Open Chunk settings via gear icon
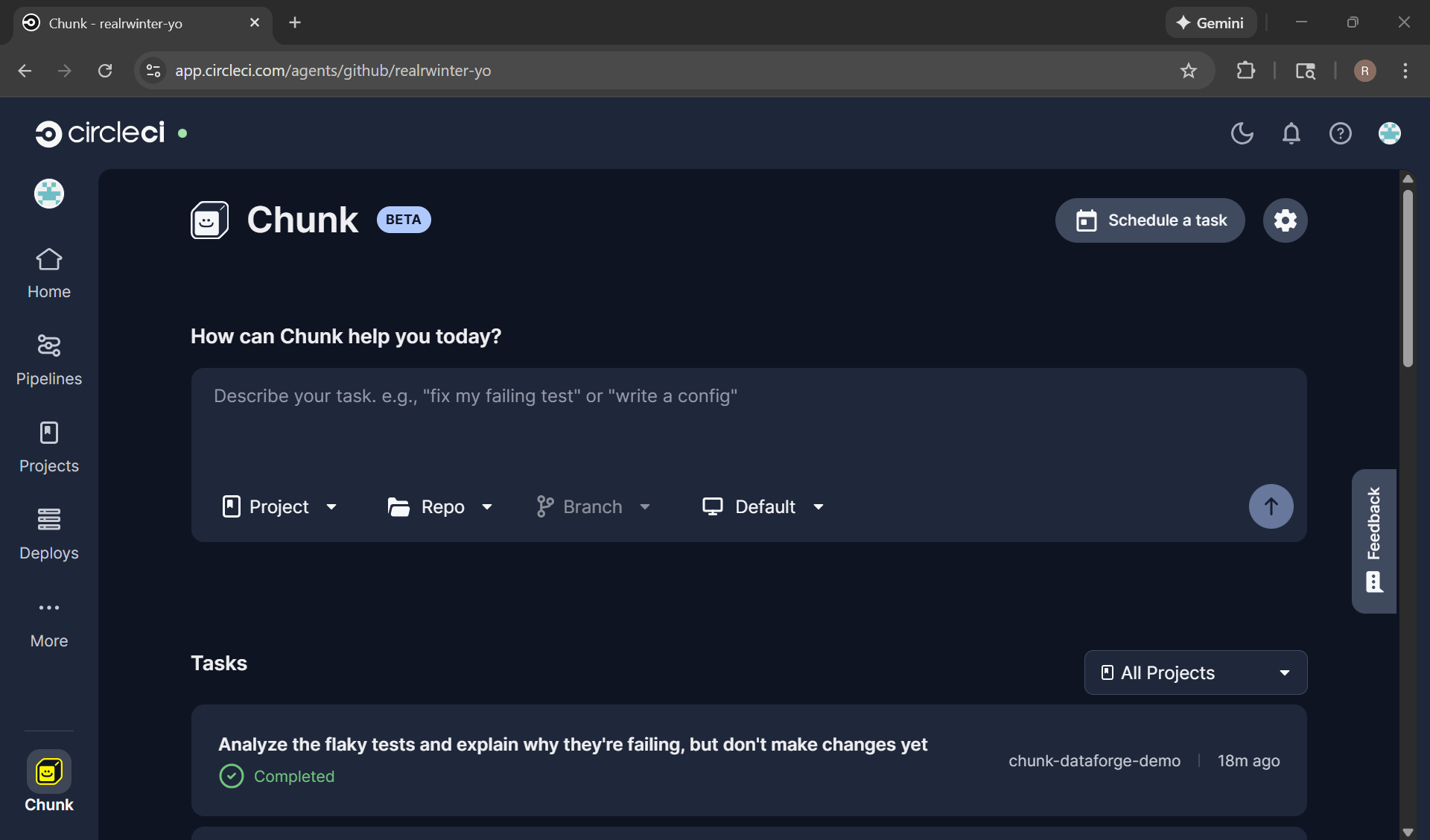 tap(1284, 220)
